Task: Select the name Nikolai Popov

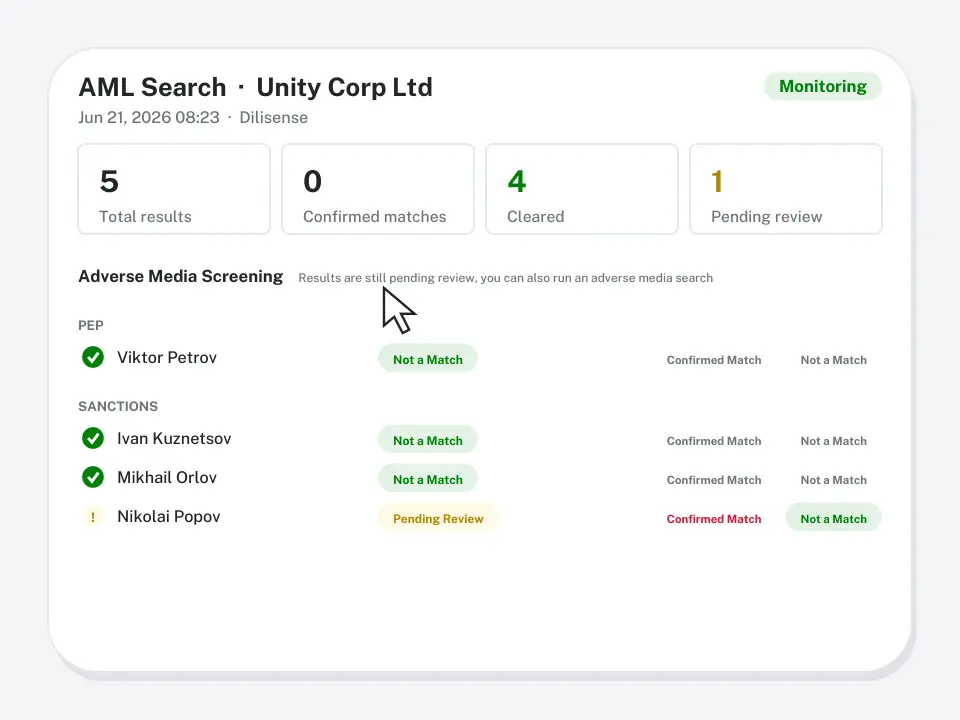Action: [169, 517]
